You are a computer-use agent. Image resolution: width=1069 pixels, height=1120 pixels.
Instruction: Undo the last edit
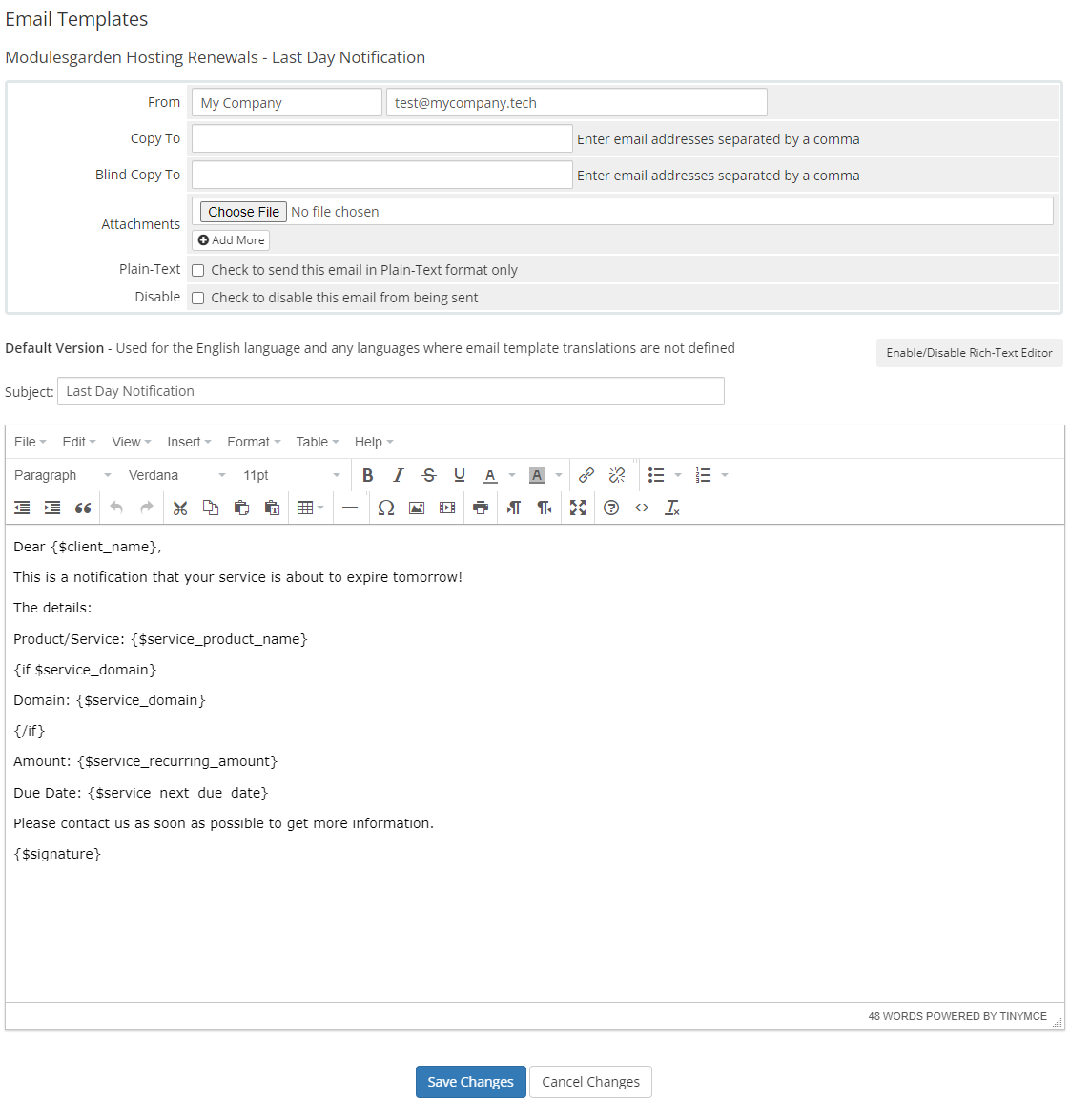pyautogui.click(x=116, y=508)
